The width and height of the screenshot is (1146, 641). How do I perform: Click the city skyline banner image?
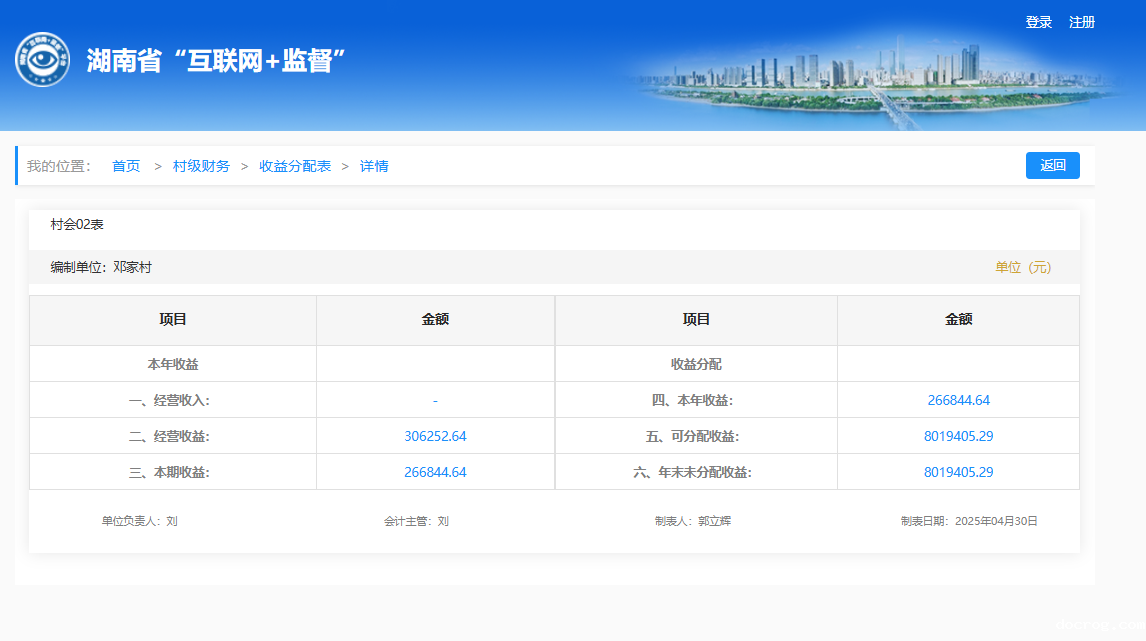pyautogui.click(x=880, y=80)
